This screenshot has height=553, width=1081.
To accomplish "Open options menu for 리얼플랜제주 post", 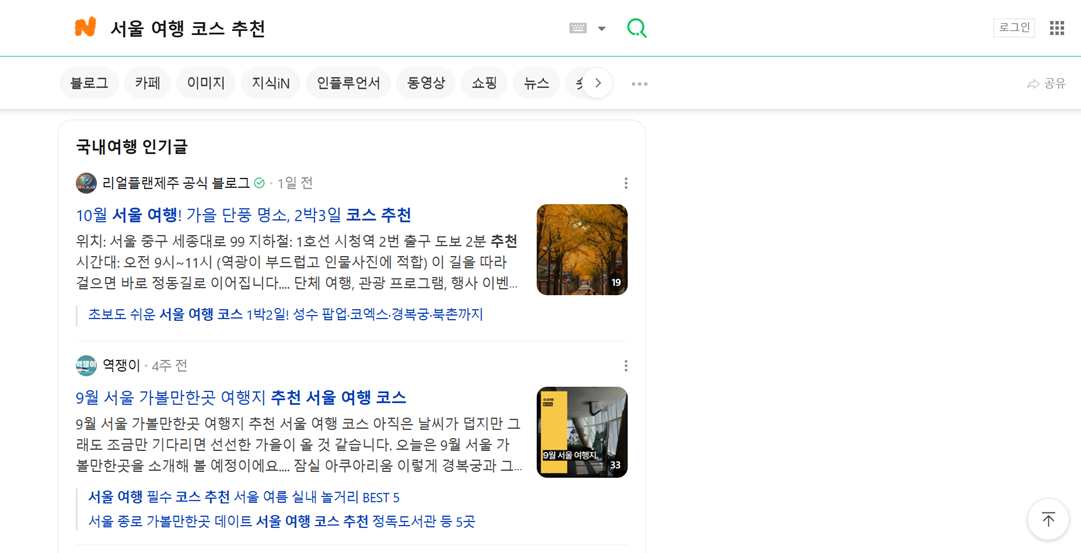I will point(626,183).
